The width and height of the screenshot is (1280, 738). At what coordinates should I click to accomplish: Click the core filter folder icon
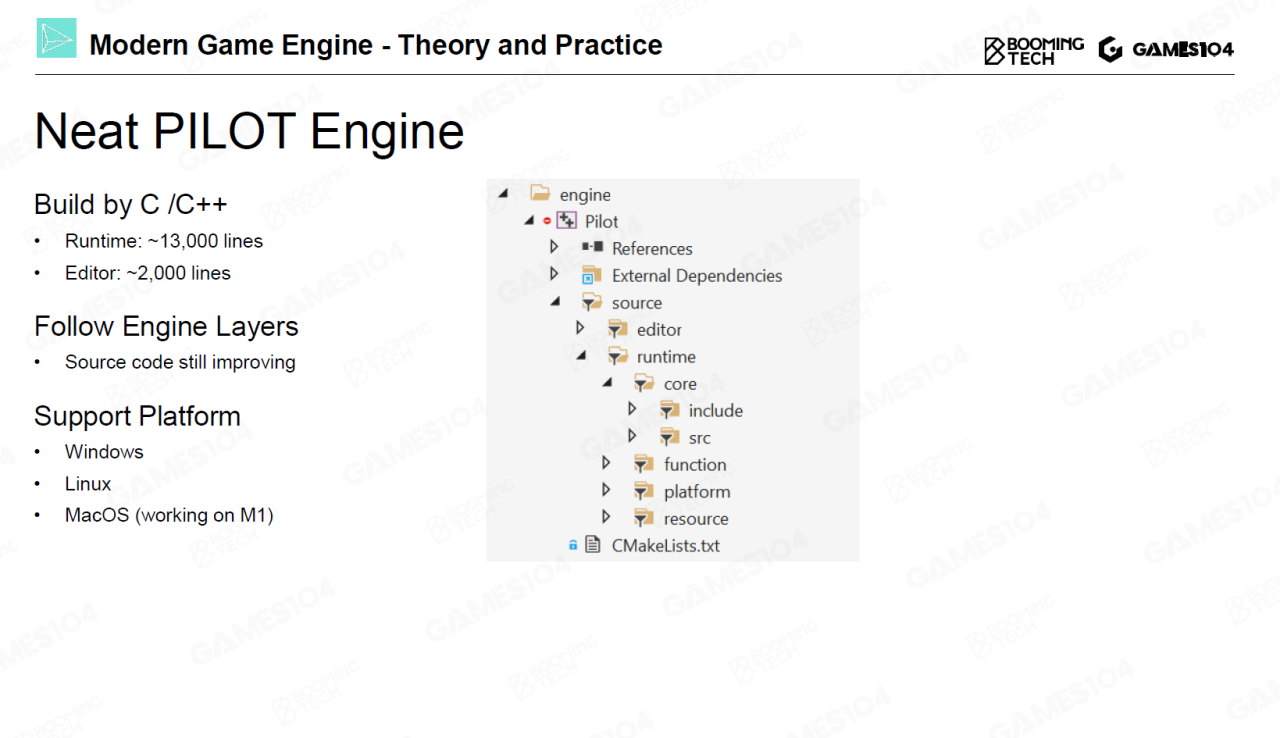click(x=644, y=384)
